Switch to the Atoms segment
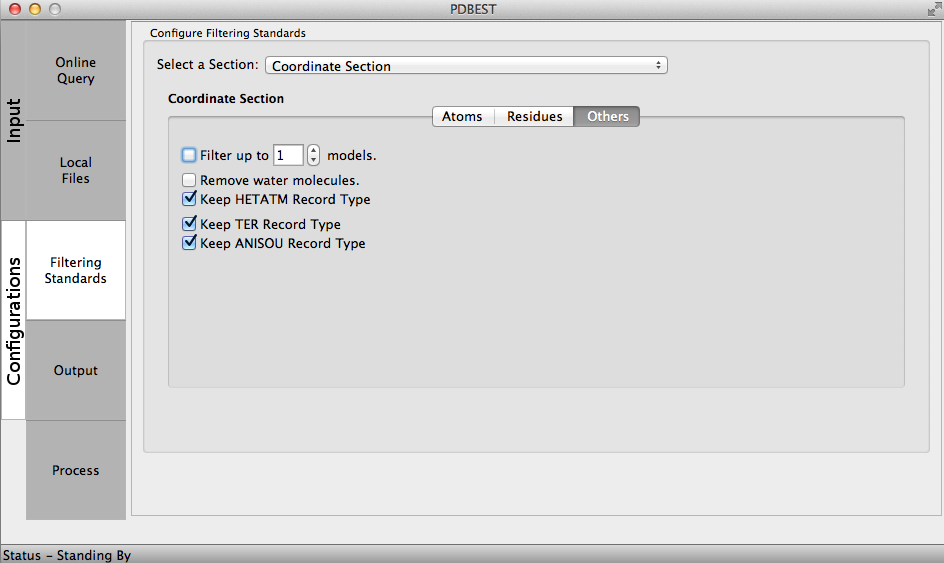This screenshot has width=944, height=563. (462, 117)
